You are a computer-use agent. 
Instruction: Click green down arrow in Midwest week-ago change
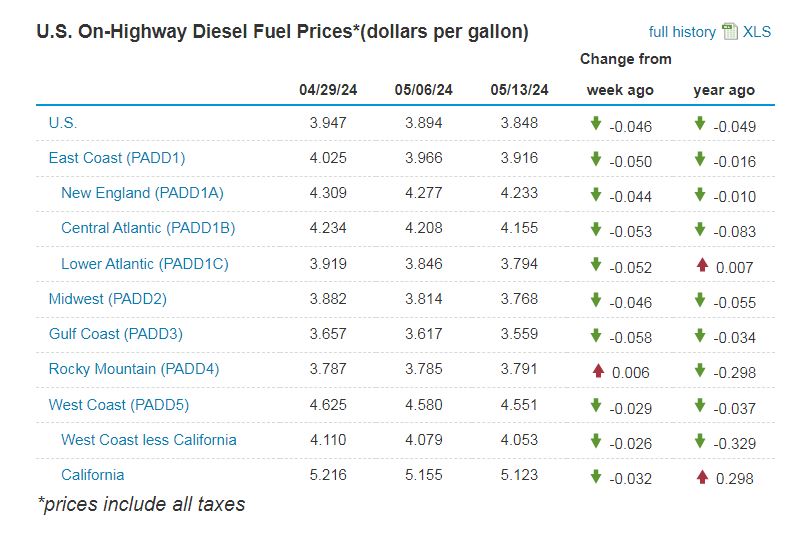tap(595, 300)
